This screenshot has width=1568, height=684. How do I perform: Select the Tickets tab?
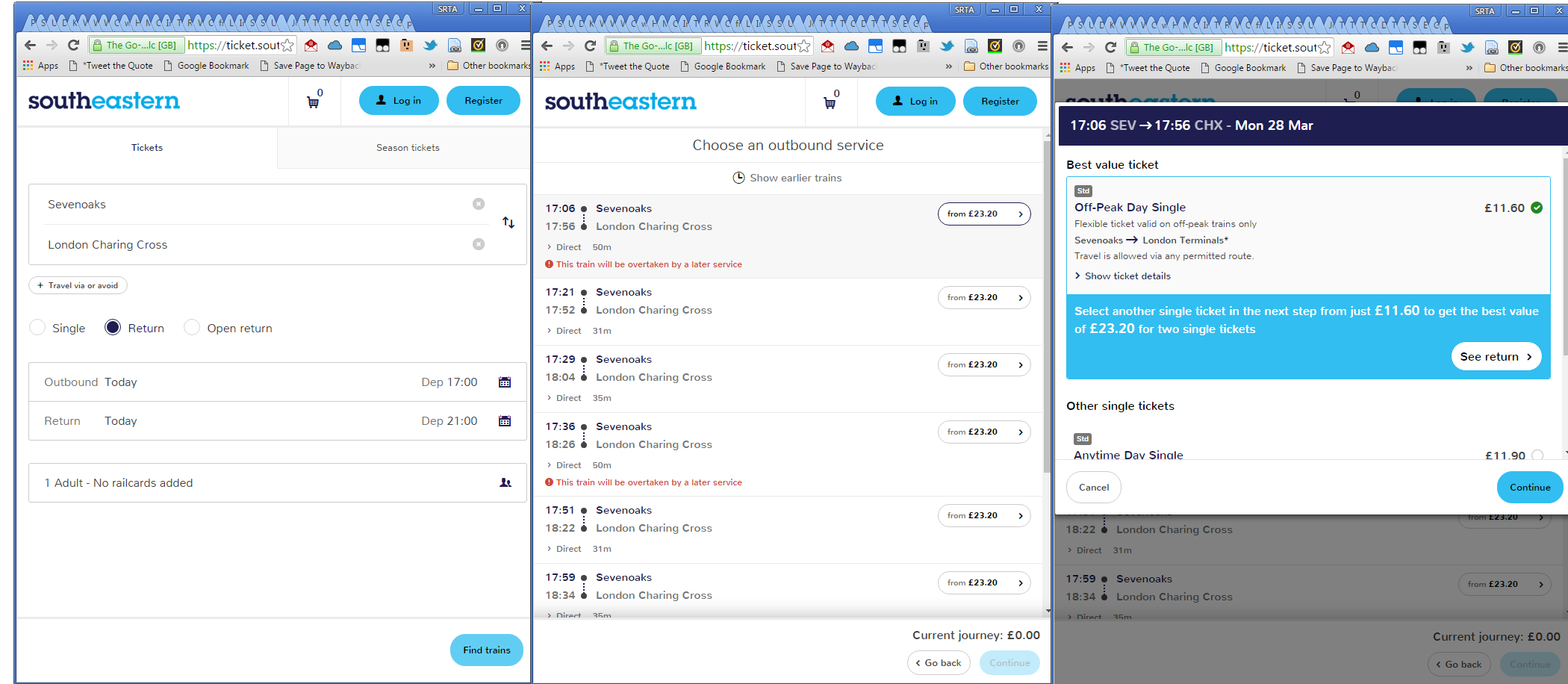(x=147, y=148)
